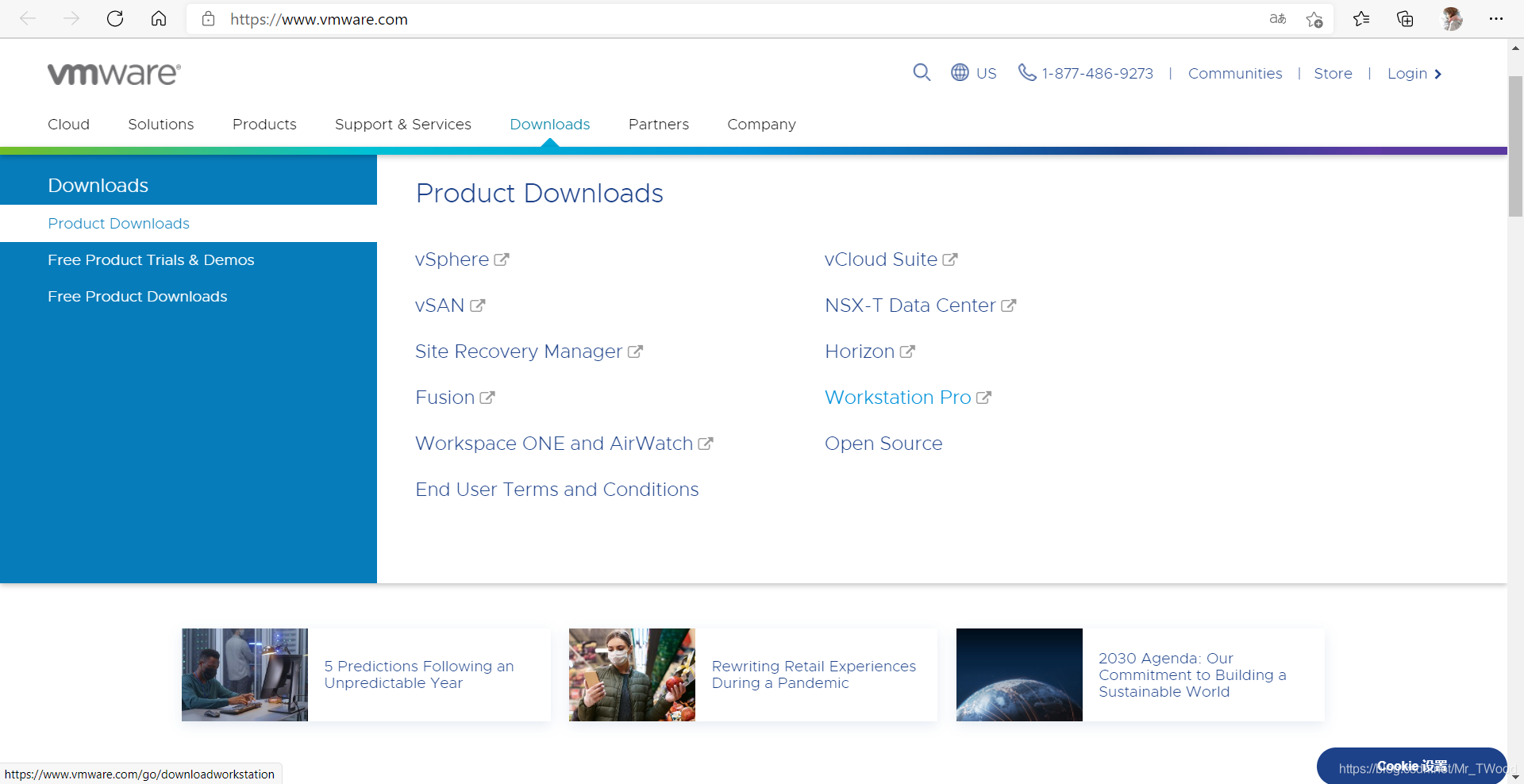Click the phone icon
This screenshot has width=1524, height=784.
click(1027, 73)
